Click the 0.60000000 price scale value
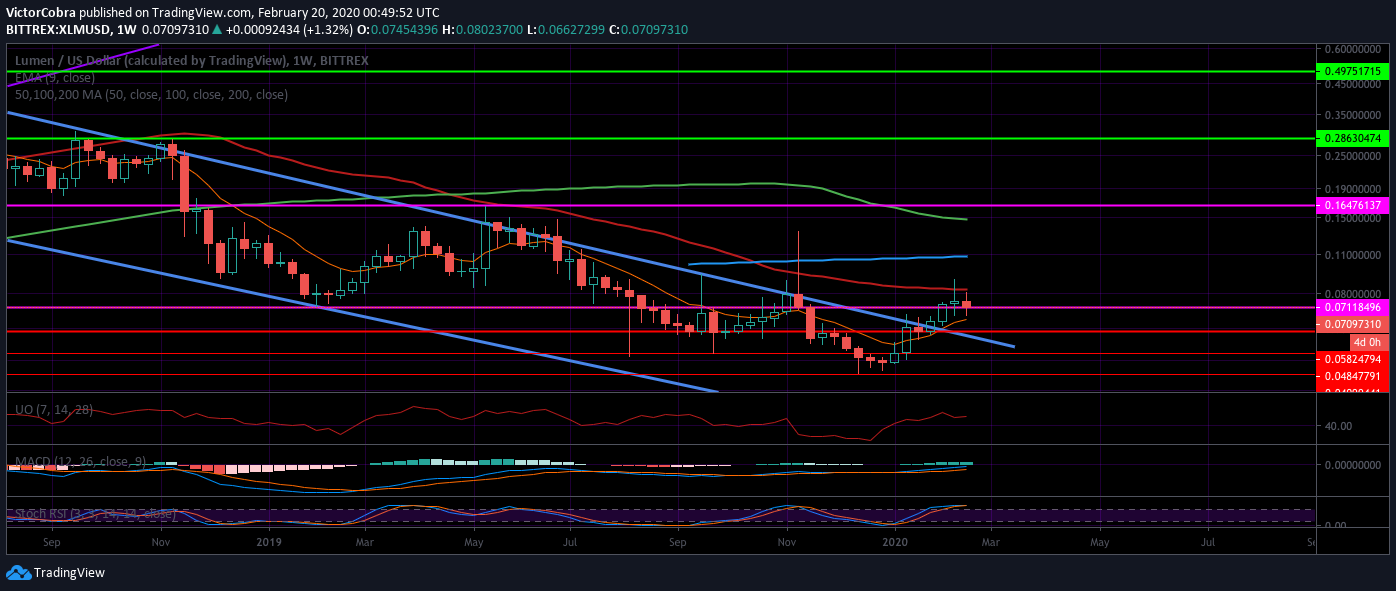Screen dimensions: 1396x591 tap(1352, 49)
